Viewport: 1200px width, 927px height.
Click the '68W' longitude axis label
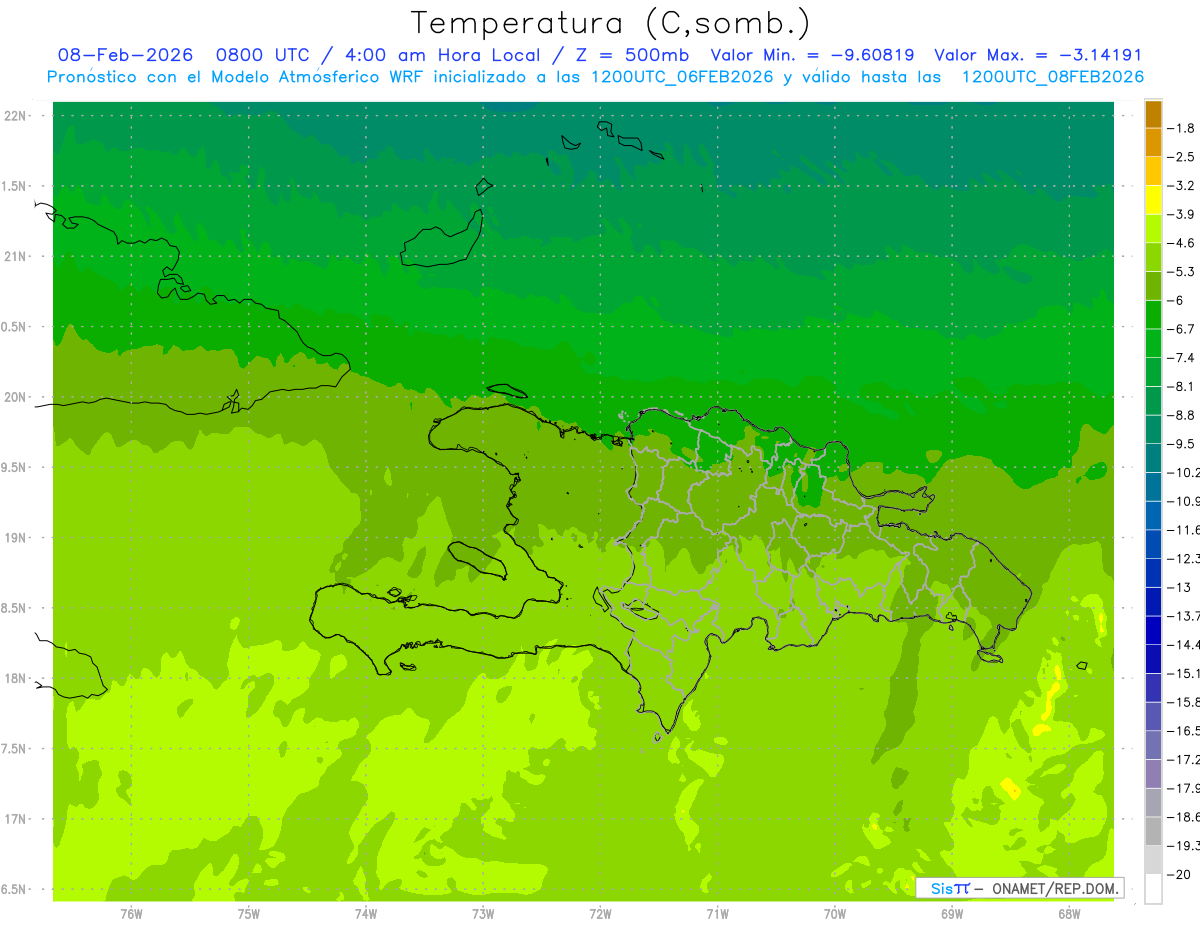(x=1069, y=913)
